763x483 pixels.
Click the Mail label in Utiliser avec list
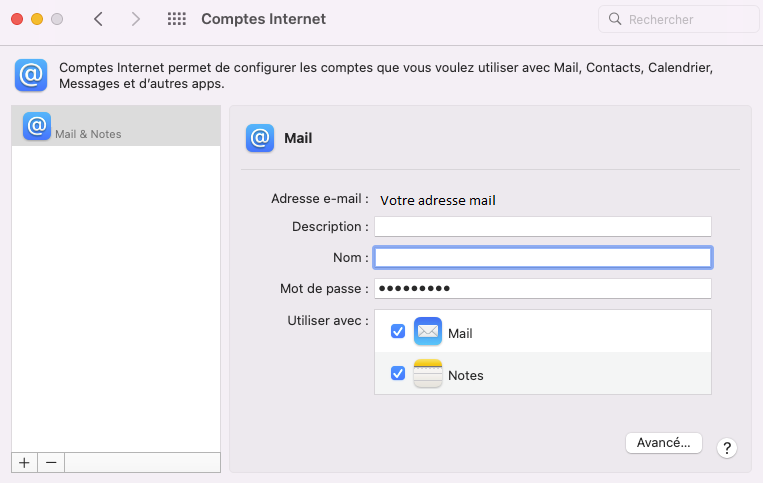(460, 334)
